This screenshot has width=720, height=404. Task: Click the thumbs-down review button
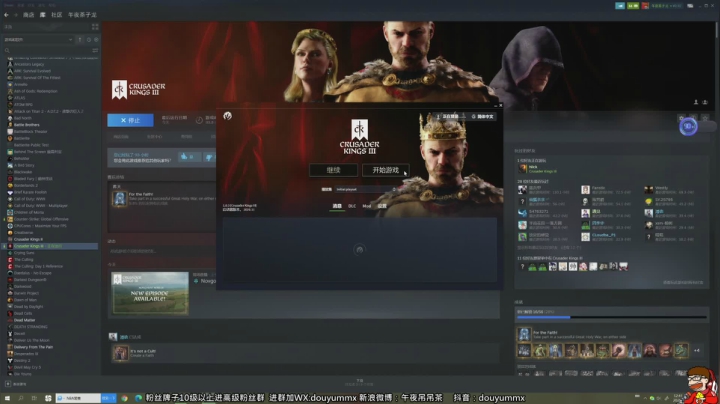click(209, 157)
